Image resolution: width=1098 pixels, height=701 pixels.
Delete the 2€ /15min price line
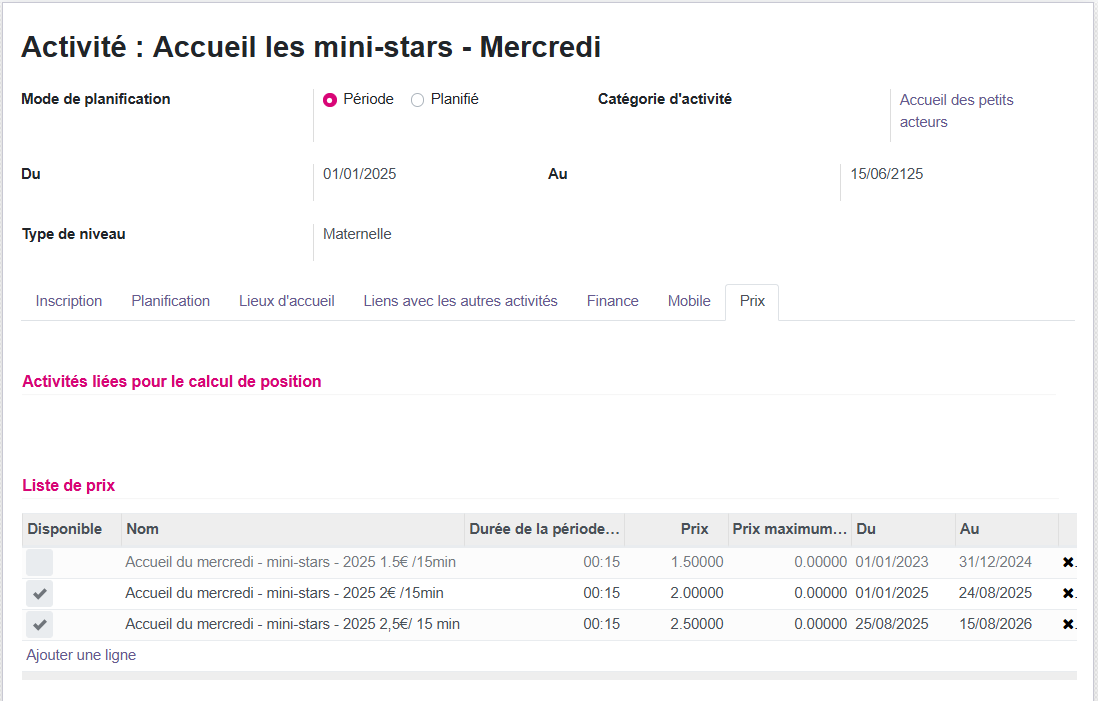(1067, 593)
